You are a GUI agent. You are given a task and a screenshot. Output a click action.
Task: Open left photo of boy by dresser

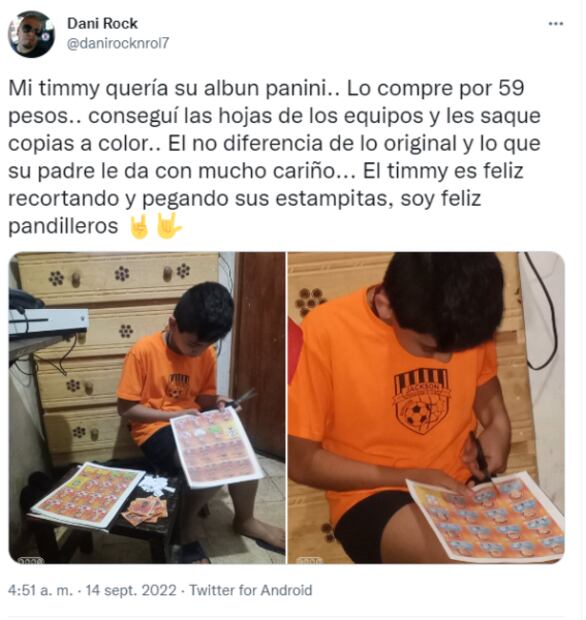point(147,409)
